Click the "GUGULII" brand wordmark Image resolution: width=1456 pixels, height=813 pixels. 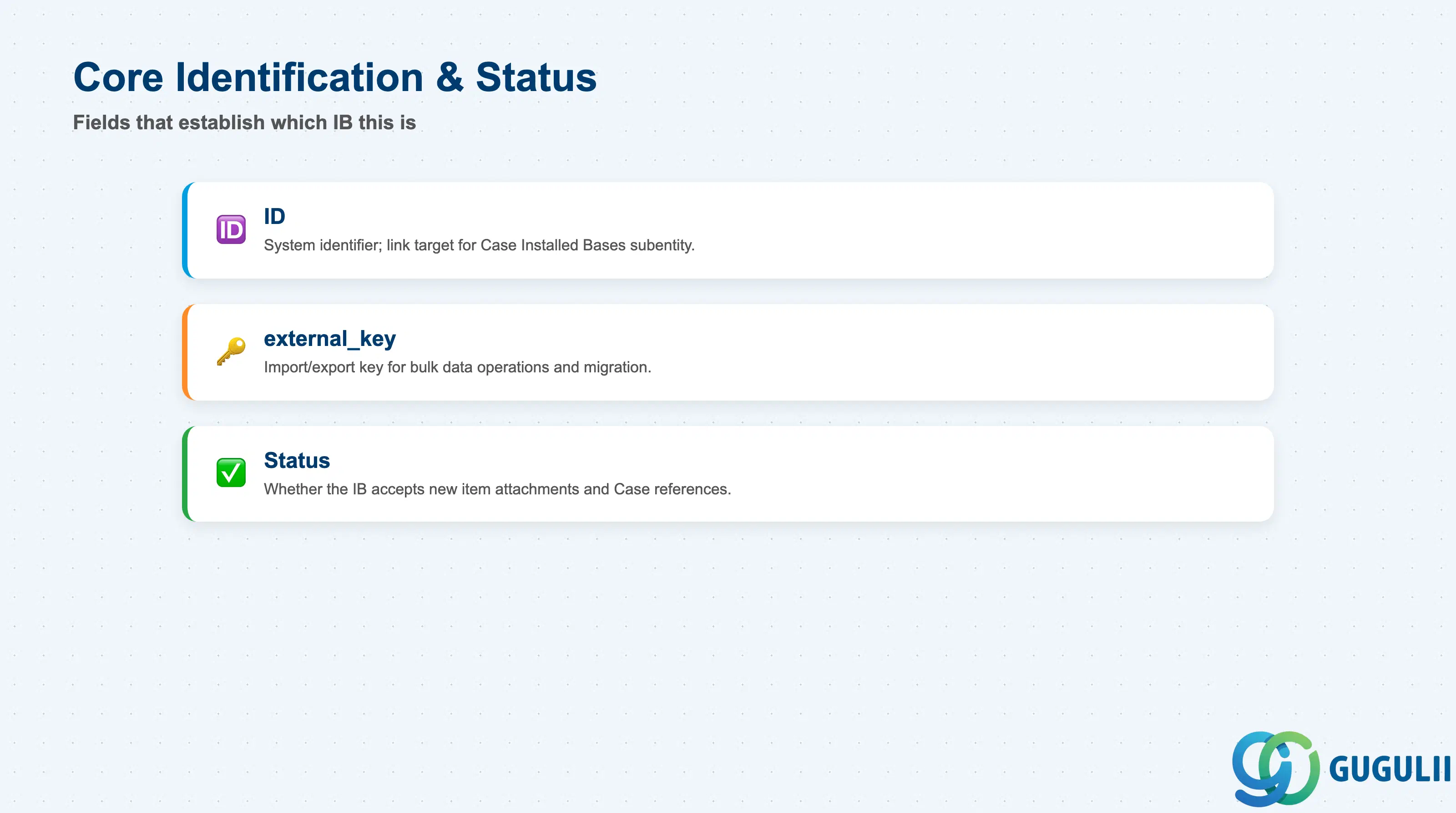pyautogui.click(x=1390, y=769)
